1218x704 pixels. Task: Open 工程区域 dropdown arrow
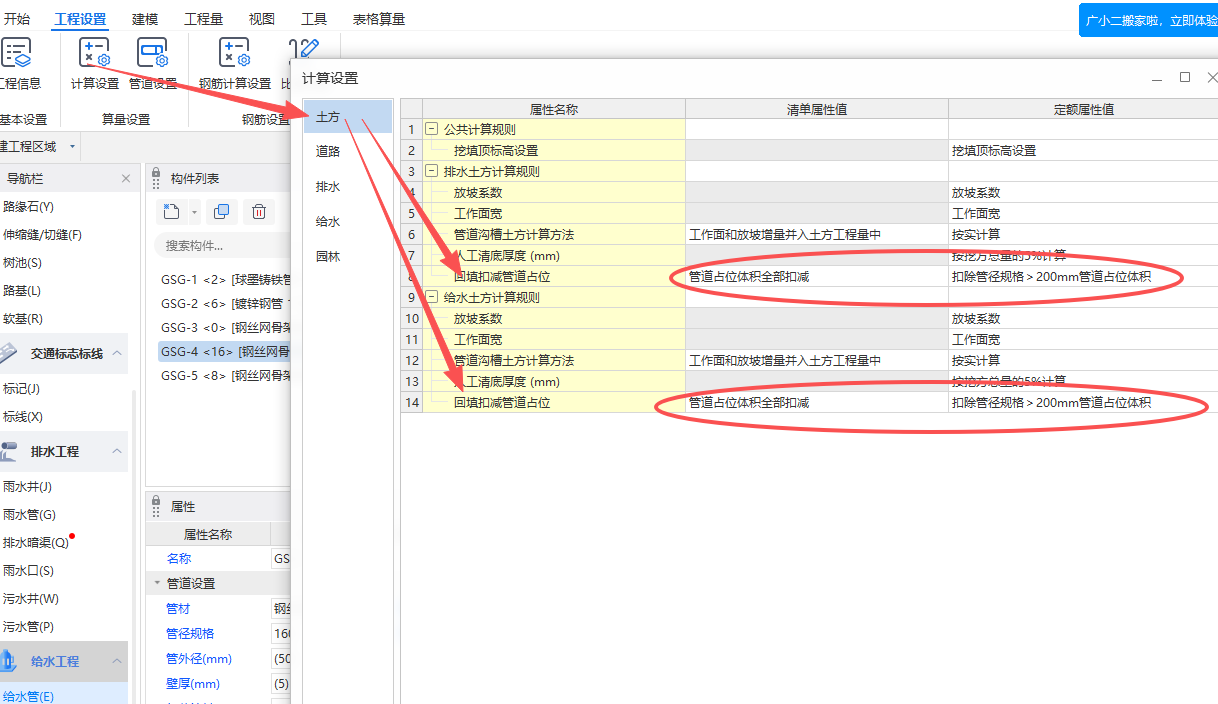(72, 147)
